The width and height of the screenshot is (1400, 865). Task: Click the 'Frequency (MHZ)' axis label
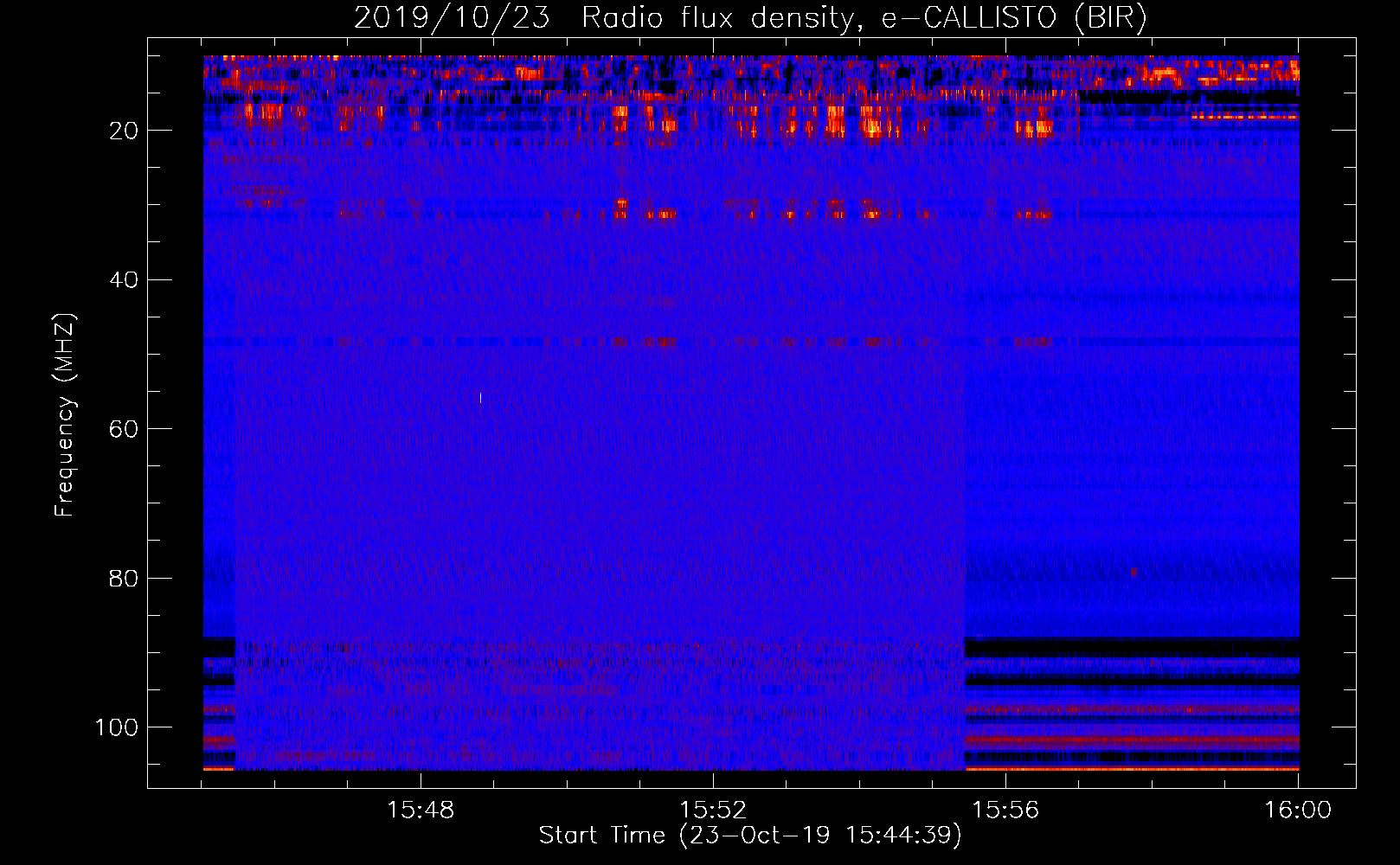(x=65, y=415)
